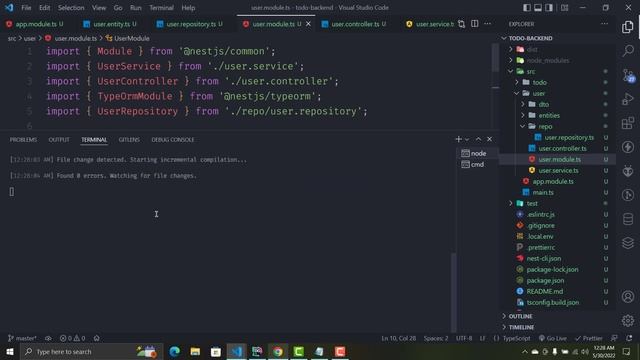This screenshot has width=640, height=360.
Task: Open the Help menu
Action: (x=188, y=8)
